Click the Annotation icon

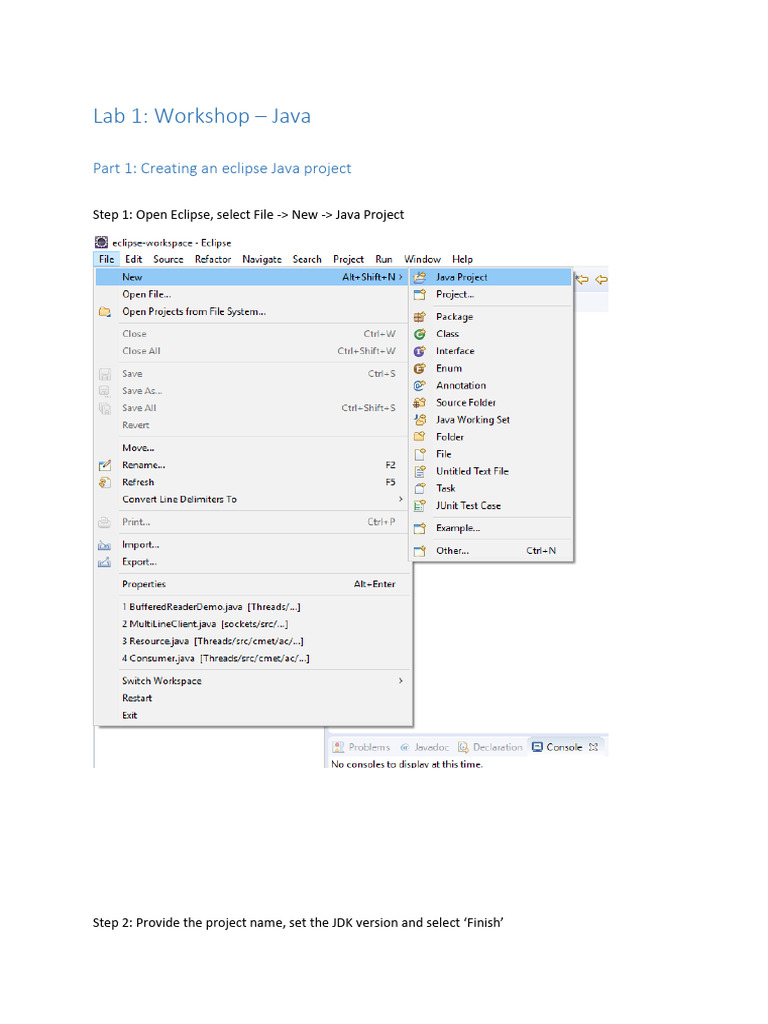coord(420,385)
